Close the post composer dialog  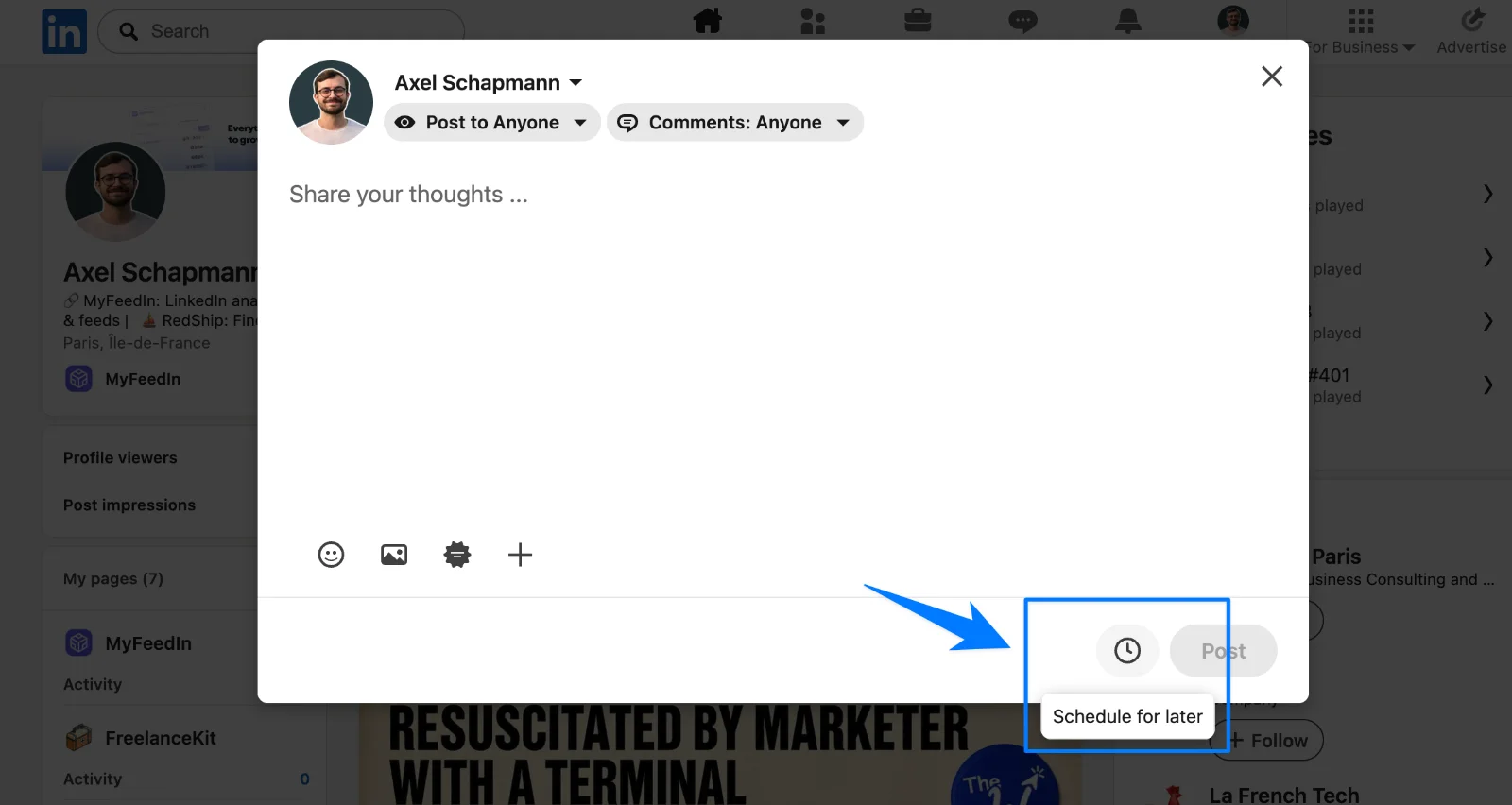[1272, 77]
